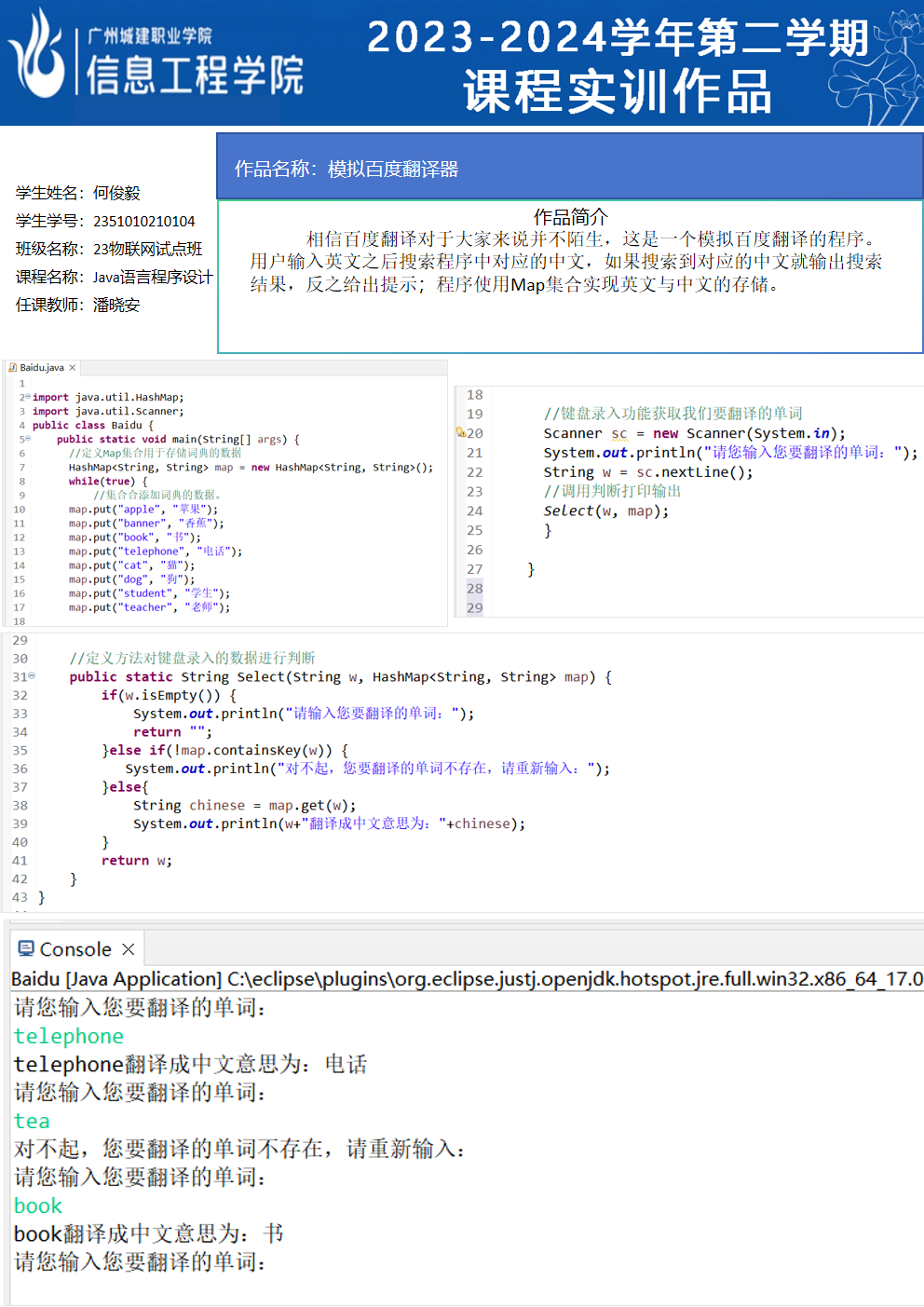The height and width of the screenshot is (1307, 924).
Task: Click the green 'telephone' input in console
Action: pyautogui.click(x=69, y=1036)
